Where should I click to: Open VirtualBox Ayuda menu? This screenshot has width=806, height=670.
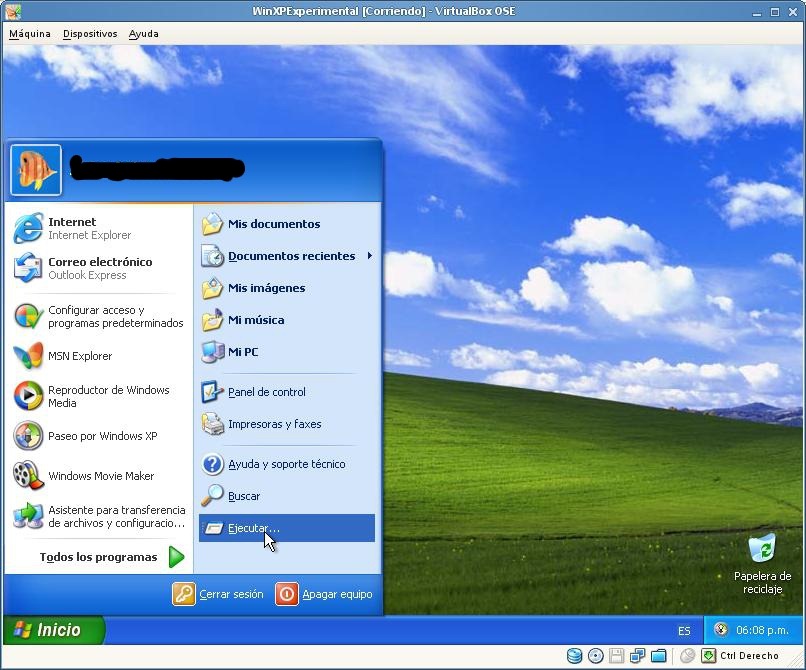pos(143,34)
